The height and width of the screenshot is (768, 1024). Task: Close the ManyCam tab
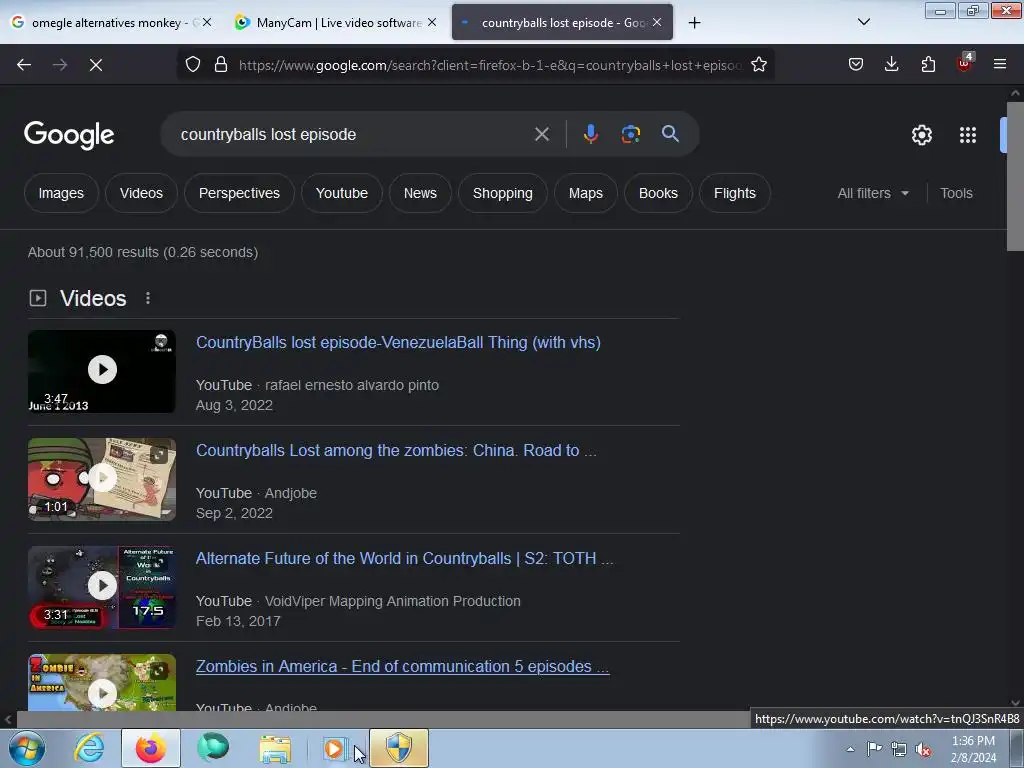click(x=432, y=22)
